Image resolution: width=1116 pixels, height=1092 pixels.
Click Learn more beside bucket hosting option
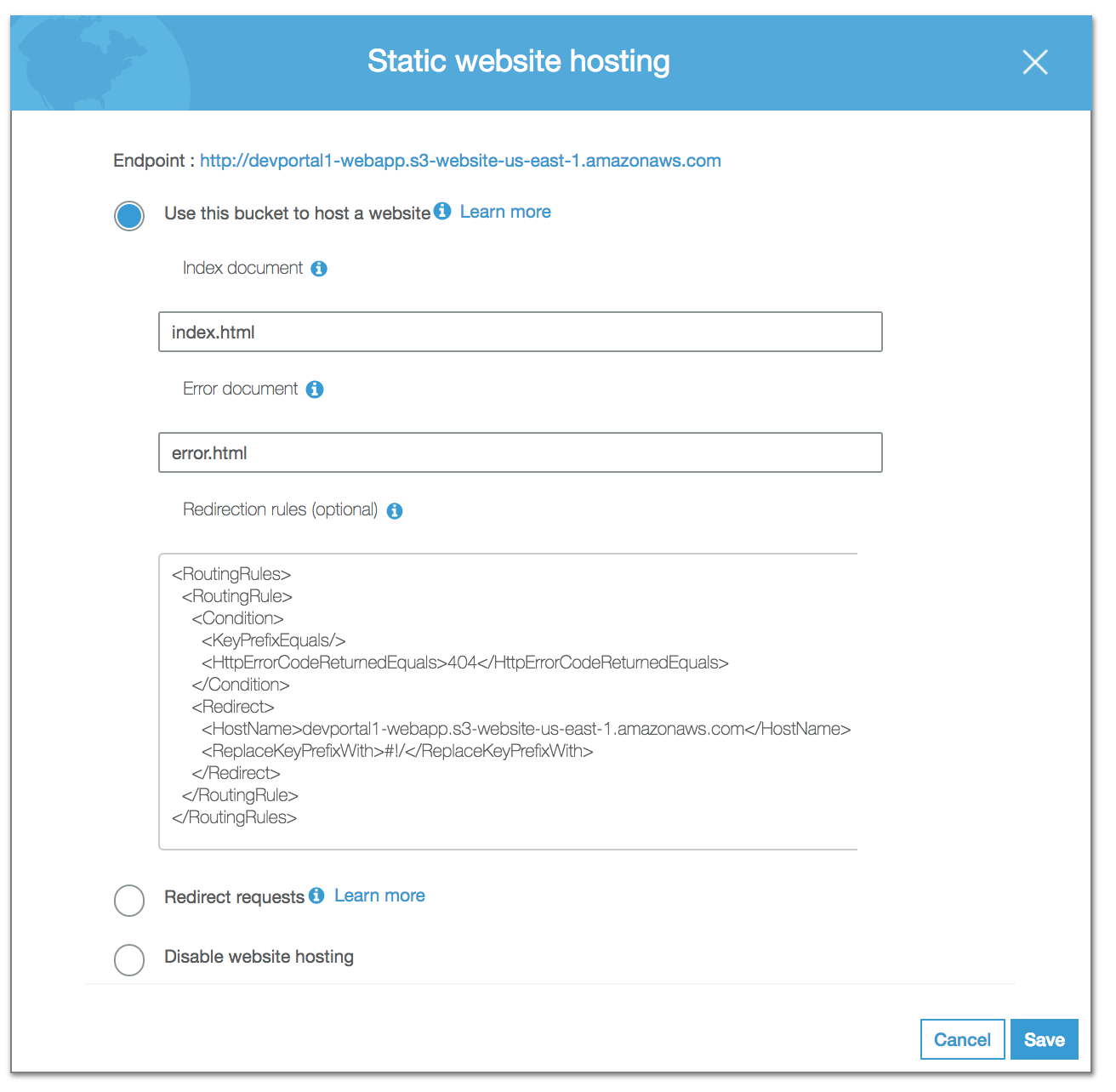[504, 211]
